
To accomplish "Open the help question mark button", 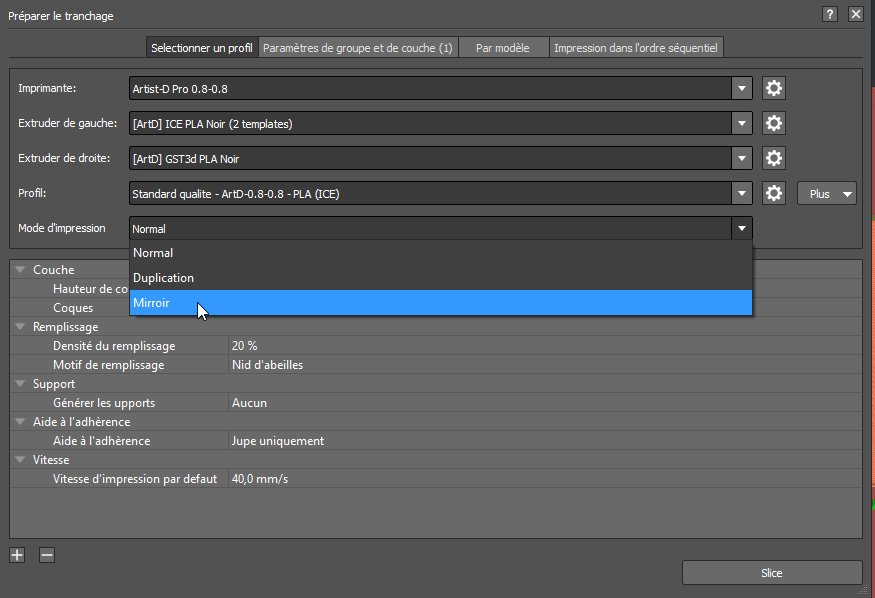I will [830, 15].
